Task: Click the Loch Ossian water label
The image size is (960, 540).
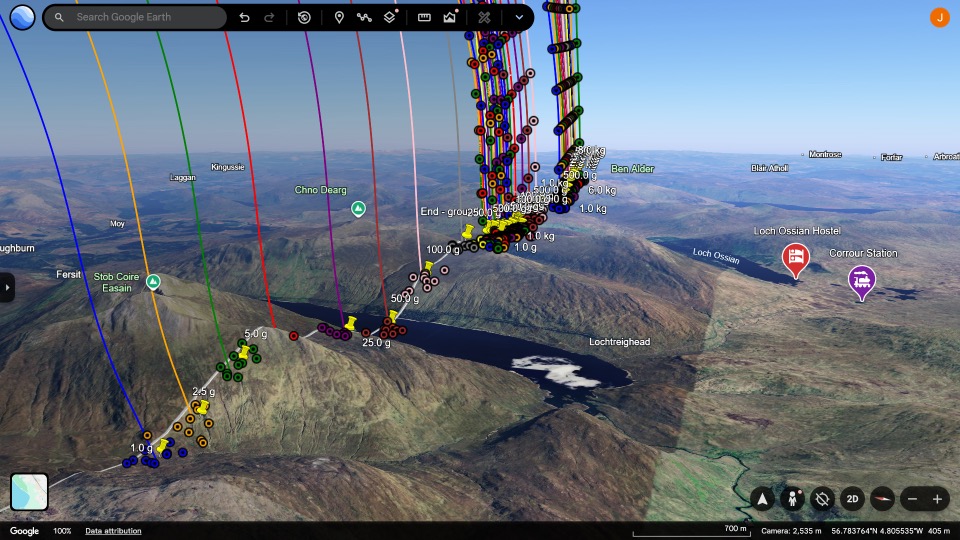Action: tap(716, 256)
